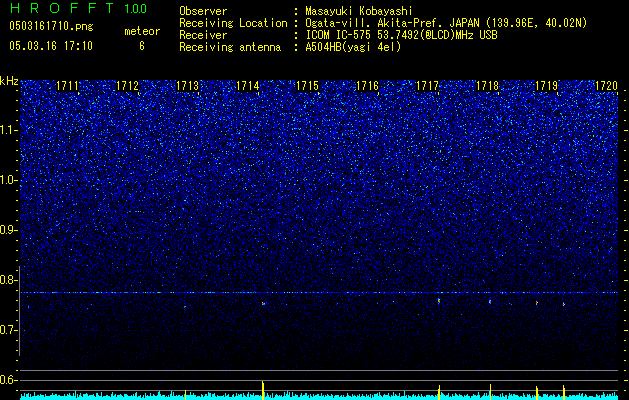Click the meteor echo at 1717
629x400 pixels.
click(x=439, y=301)
